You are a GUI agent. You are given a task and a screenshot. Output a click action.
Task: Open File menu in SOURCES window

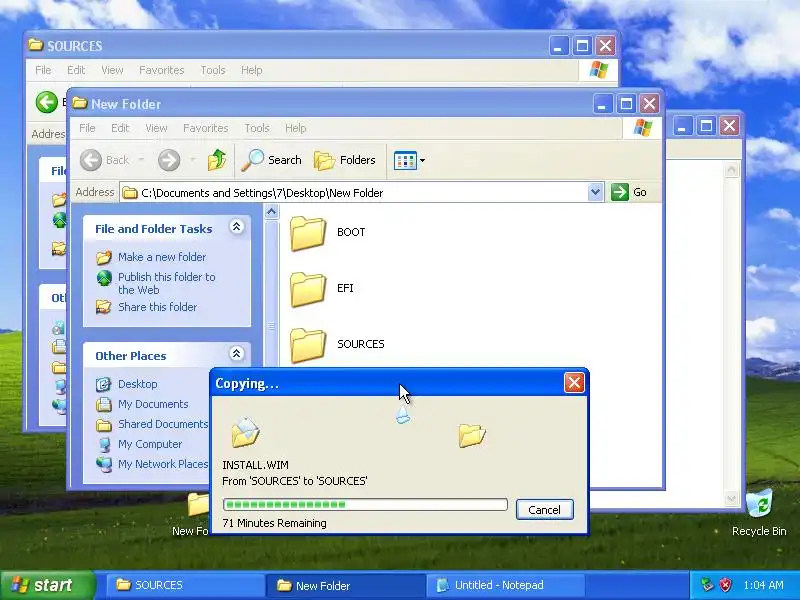[43, 70]
